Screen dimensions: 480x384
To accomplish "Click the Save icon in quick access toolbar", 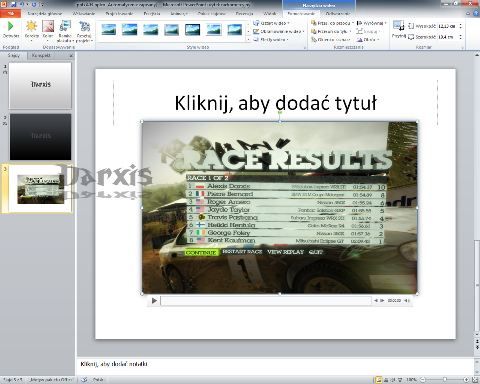I will coord(14,4).
